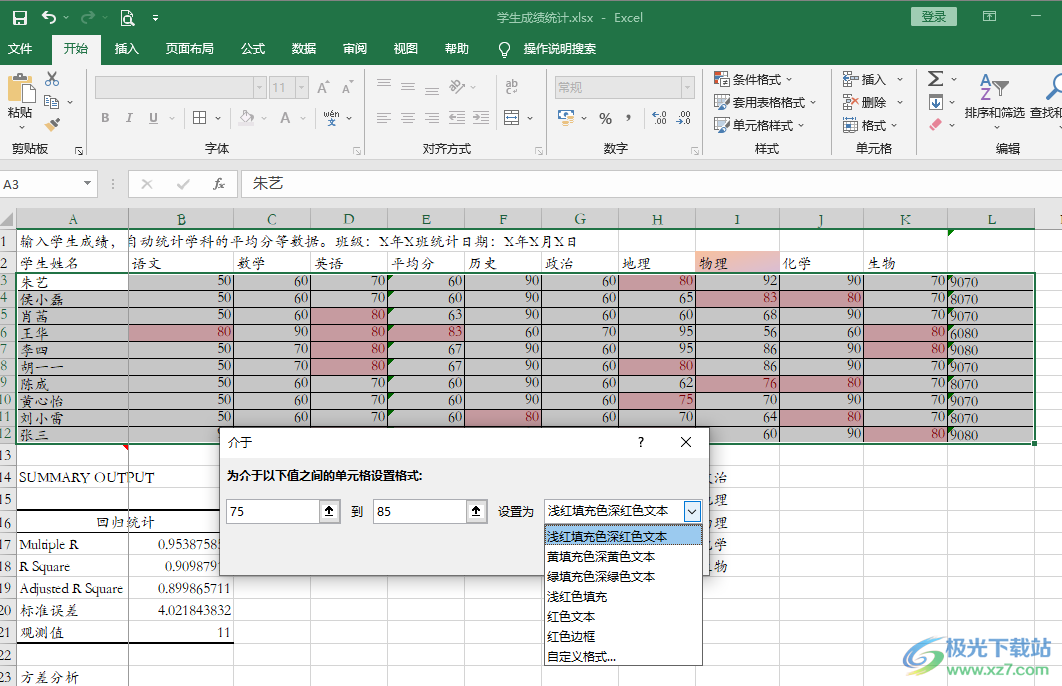This screenshot has width=1062, height=686.
Task: Decrease font size with small A icon
Action: [347, 87]
